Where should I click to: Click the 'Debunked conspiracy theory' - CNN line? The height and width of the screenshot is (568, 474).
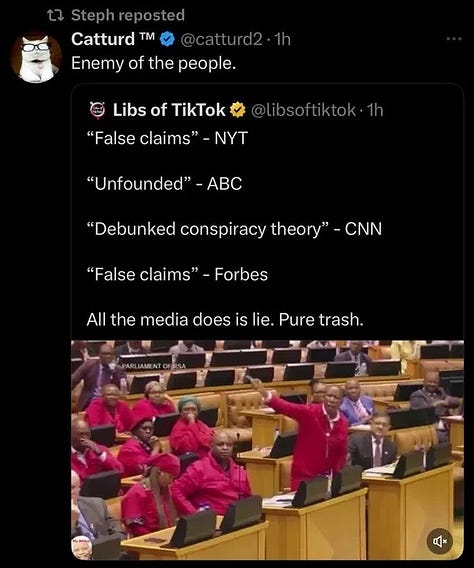point(234,229)
